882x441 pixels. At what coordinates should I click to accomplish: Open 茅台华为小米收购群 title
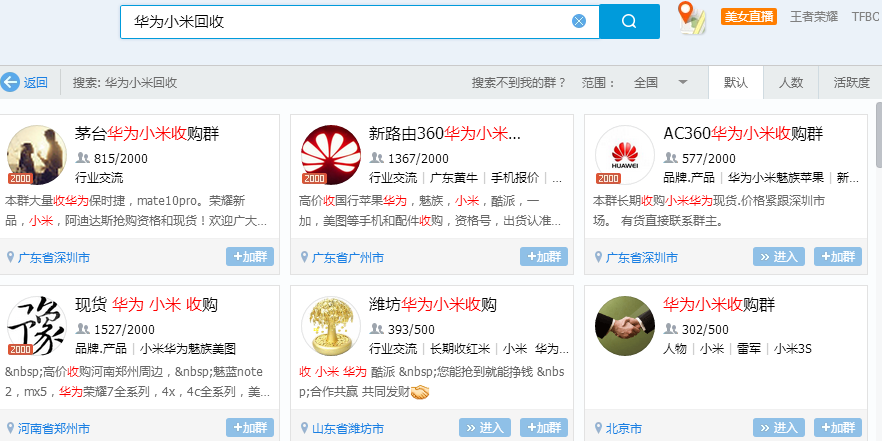(147, 134)
